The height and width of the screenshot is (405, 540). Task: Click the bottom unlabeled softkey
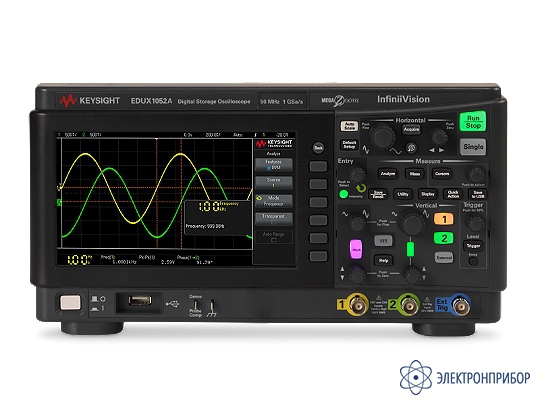(318, 256)
